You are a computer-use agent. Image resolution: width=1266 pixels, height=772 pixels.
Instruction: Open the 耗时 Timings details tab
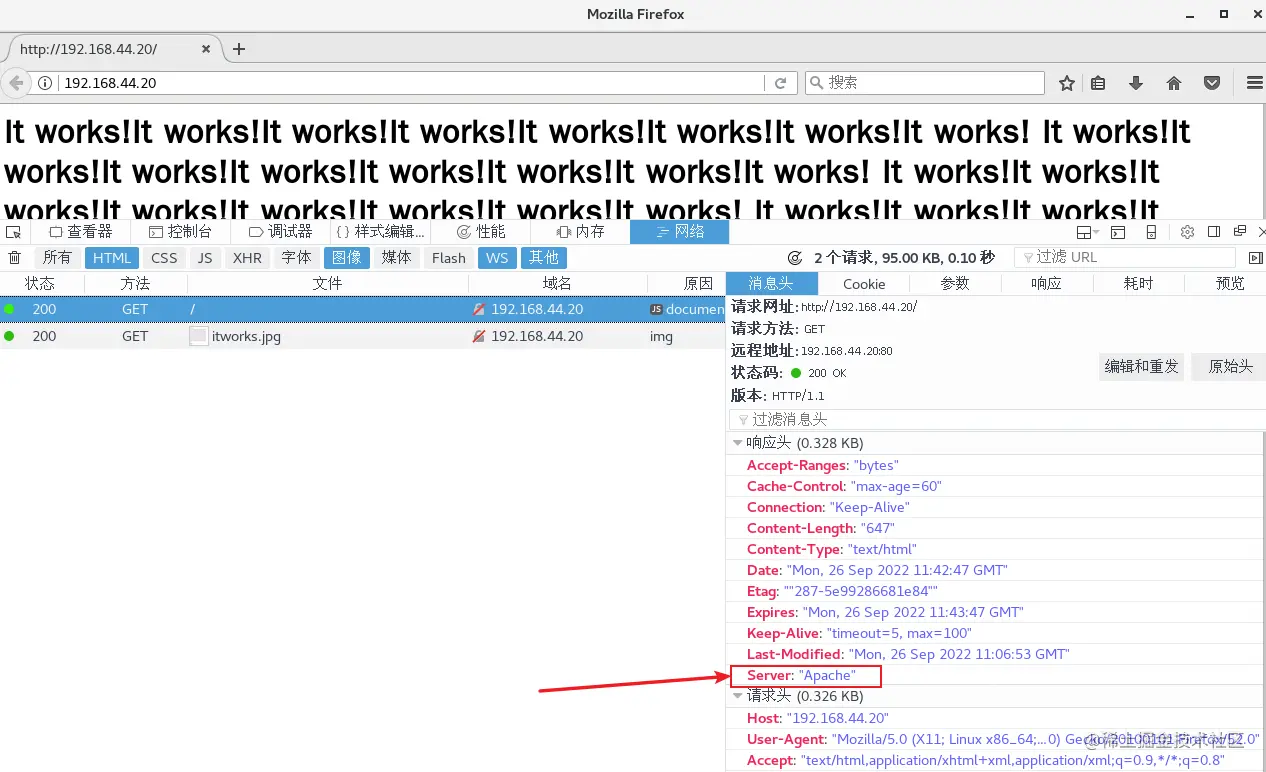(1138, 284)
